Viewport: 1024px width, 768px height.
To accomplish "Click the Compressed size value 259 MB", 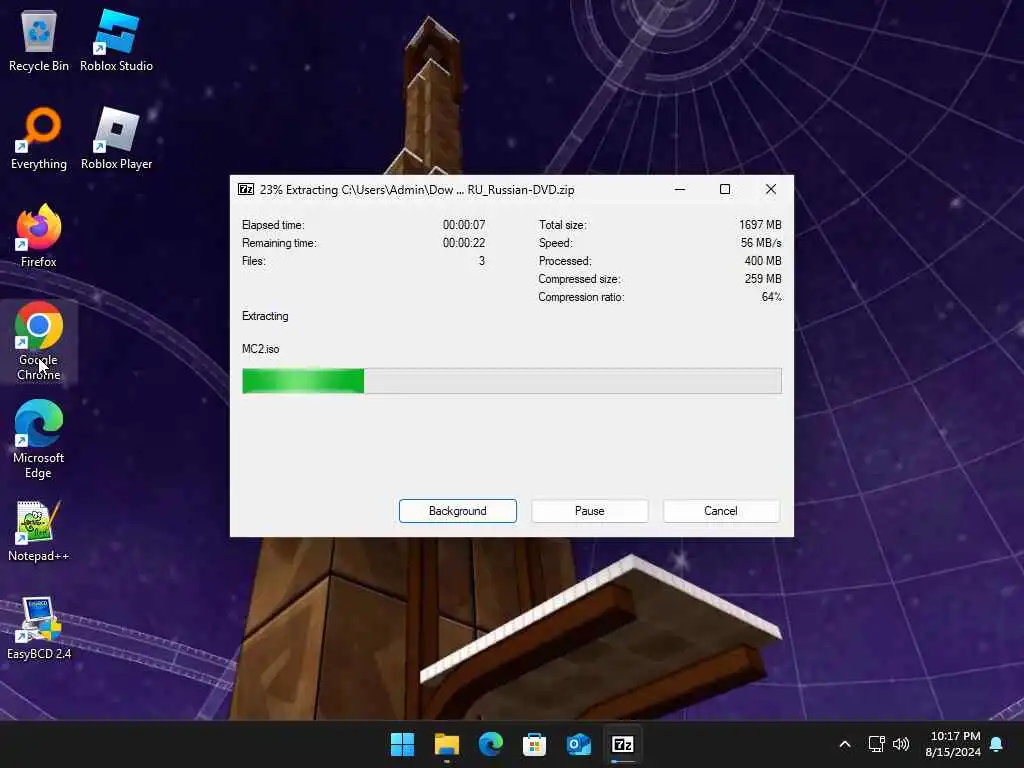I will (763, 279).
